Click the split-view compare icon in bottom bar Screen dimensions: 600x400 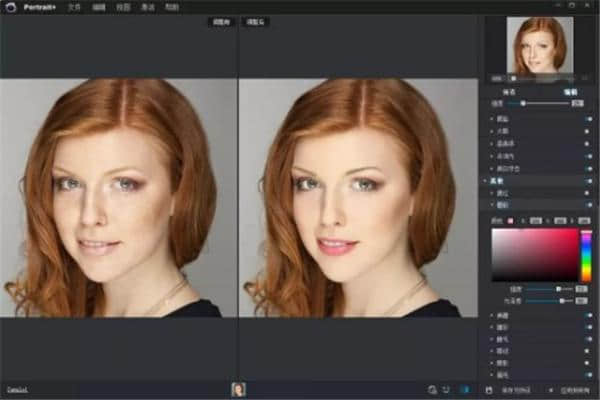coord(446,389)
